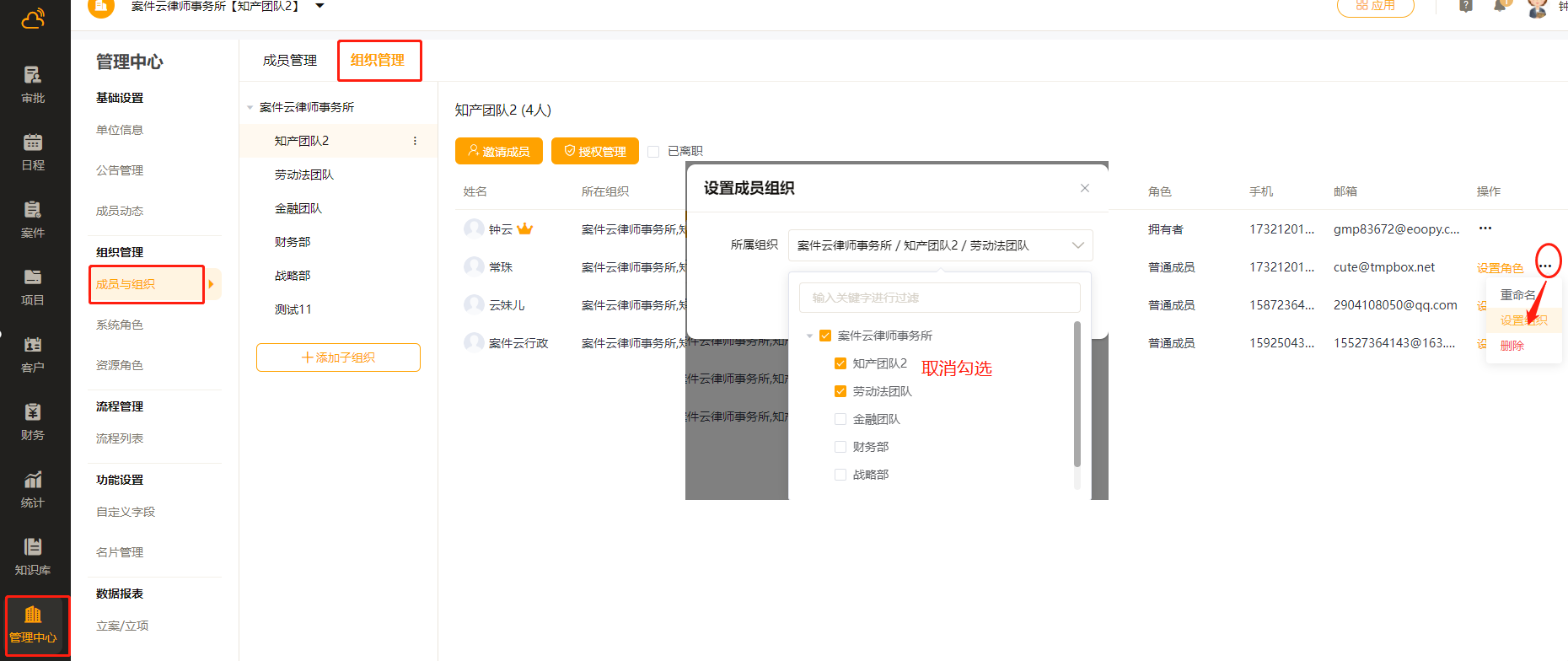Viewport: 1568px width, 661px height.
Task: Open the 知识库 knowledge base icon
Action: coord(33,556)
